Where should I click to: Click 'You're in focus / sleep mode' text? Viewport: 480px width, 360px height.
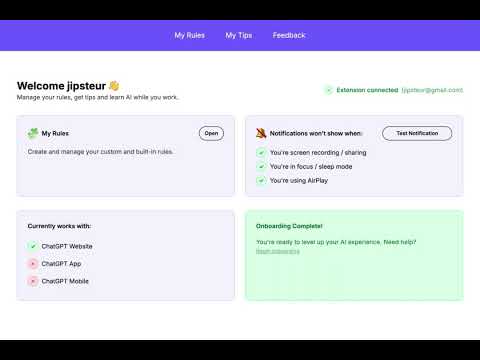[311, 167]
